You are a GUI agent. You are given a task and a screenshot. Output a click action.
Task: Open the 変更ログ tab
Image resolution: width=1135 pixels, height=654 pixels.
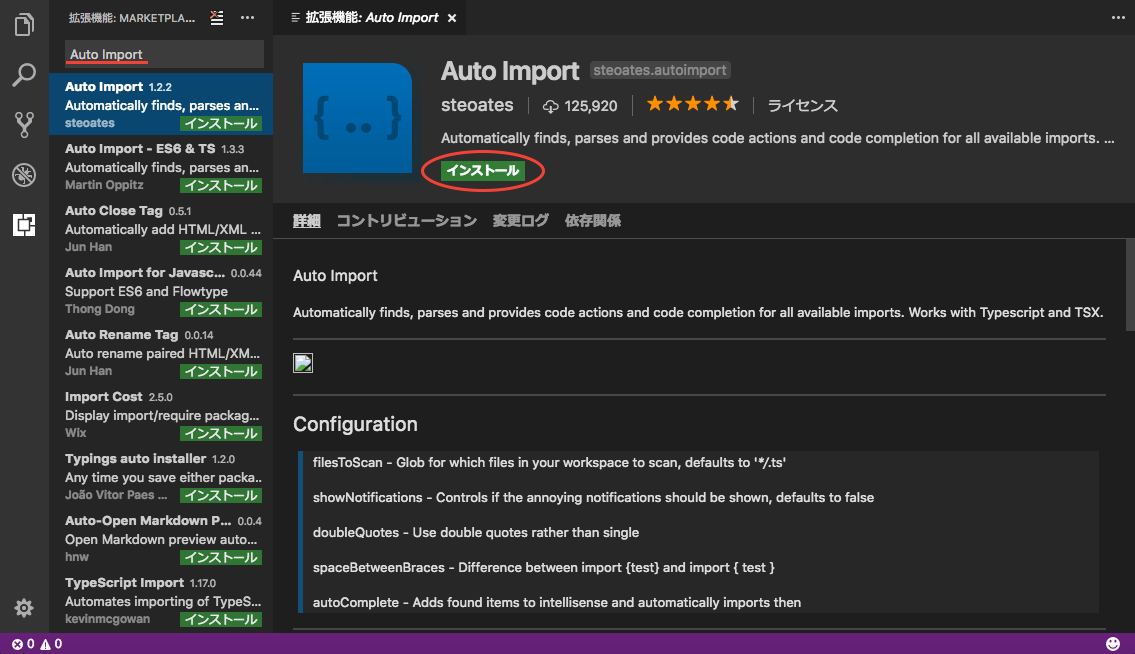(x=520, y=220)
